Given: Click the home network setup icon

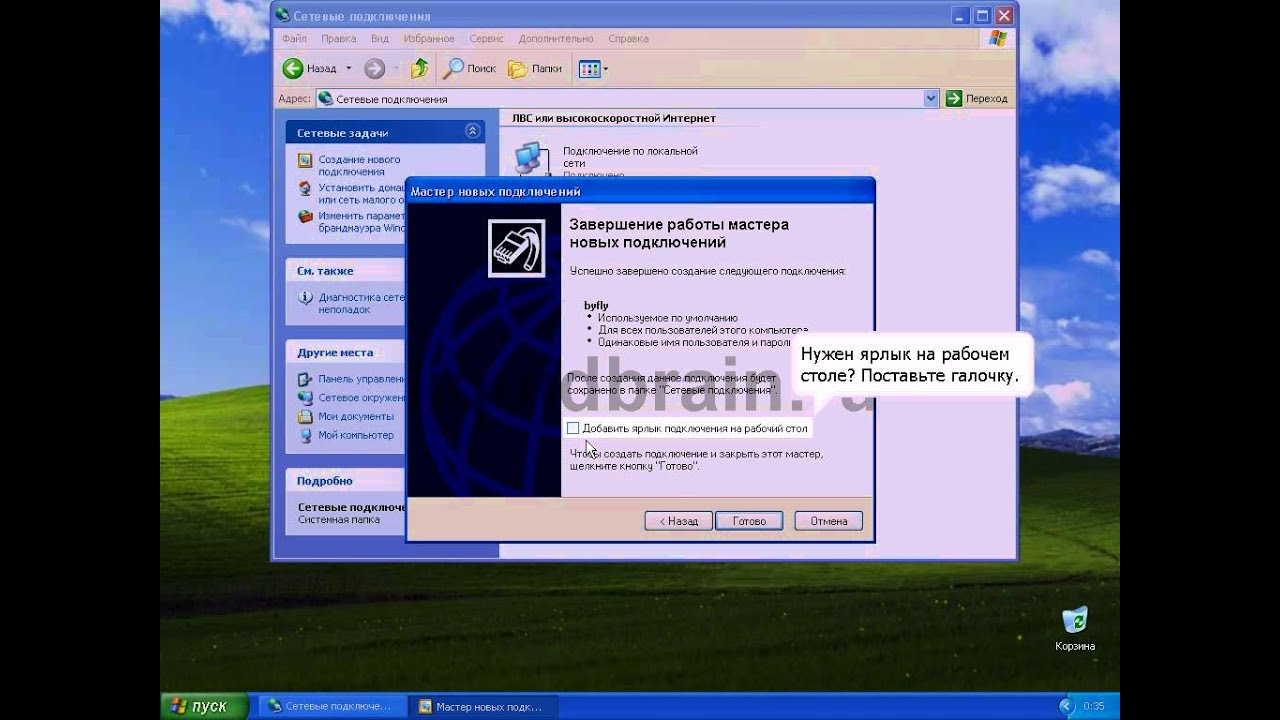Looking at the screenshot, I should tap(305, 188).
